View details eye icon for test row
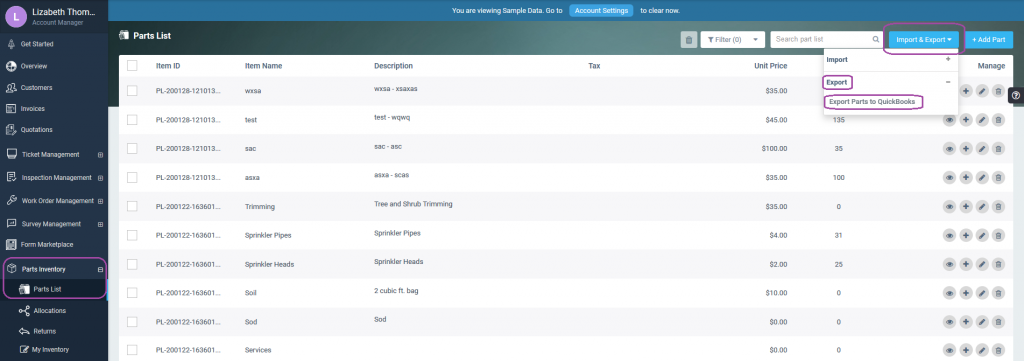 [950, 120]
